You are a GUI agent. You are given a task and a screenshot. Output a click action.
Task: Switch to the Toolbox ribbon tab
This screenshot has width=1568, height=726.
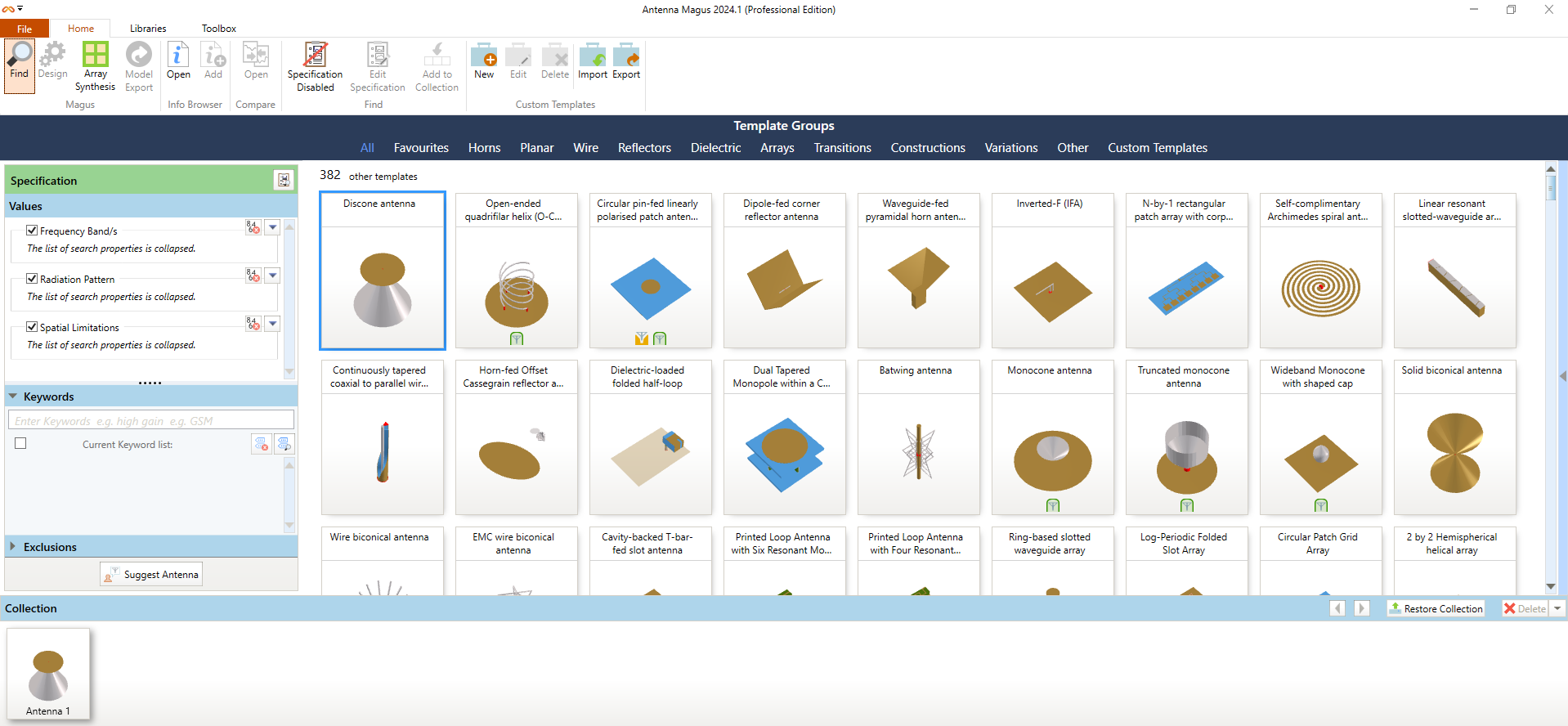[219, 29]
